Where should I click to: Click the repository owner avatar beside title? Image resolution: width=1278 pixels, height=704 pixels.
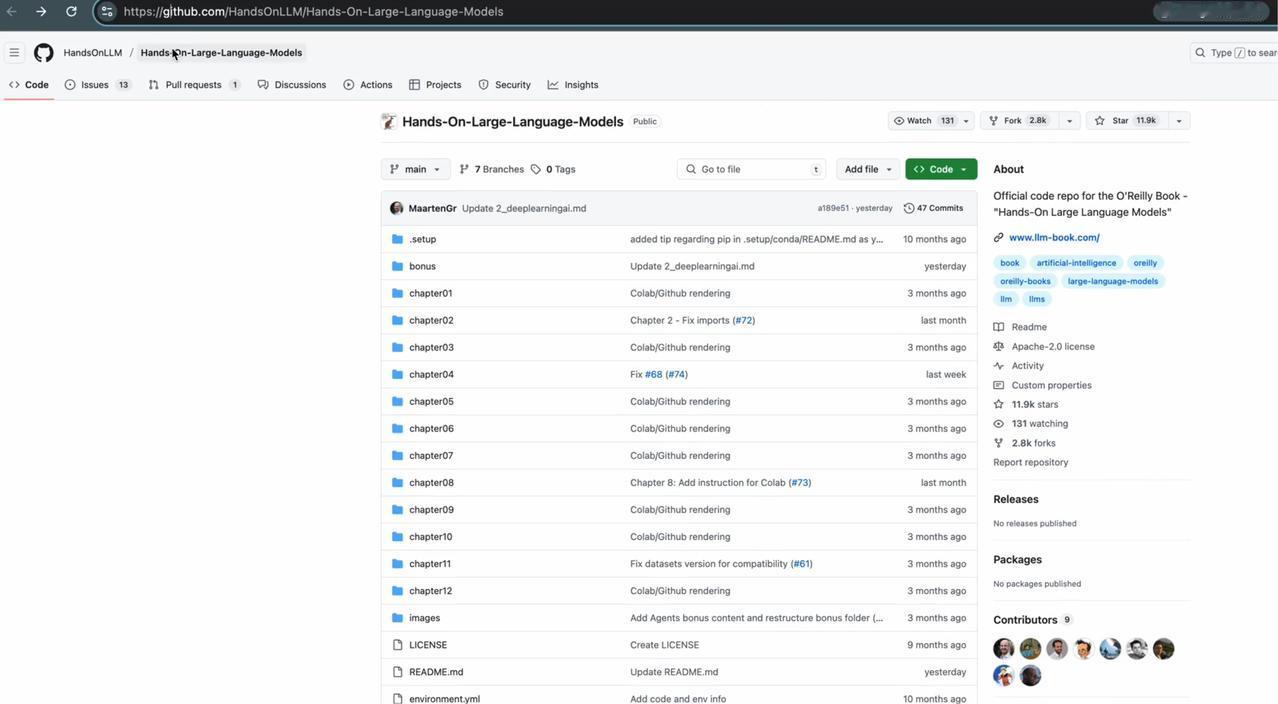point(389,122)
